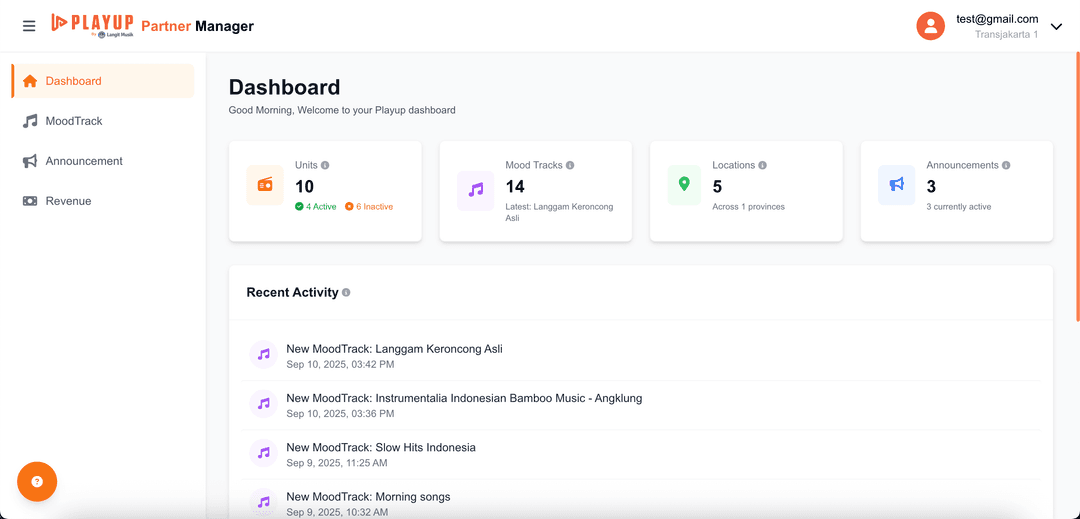Click the Sep 10, 2025, 03:36 PM timestamp
Screen dimensions: 1080x519
click(340, 414)
